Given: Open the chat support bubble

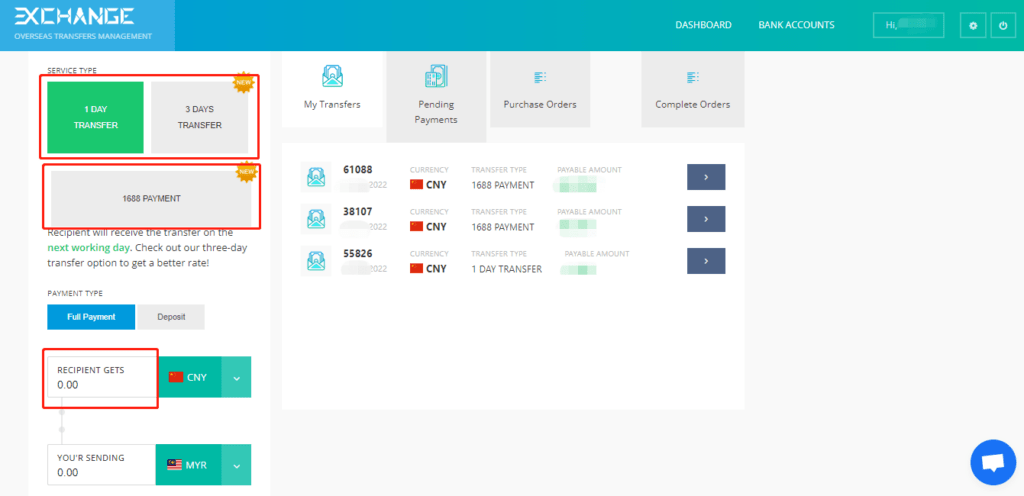Looking at the screenshot, I should pyautogui.click(x=993, y=463).
